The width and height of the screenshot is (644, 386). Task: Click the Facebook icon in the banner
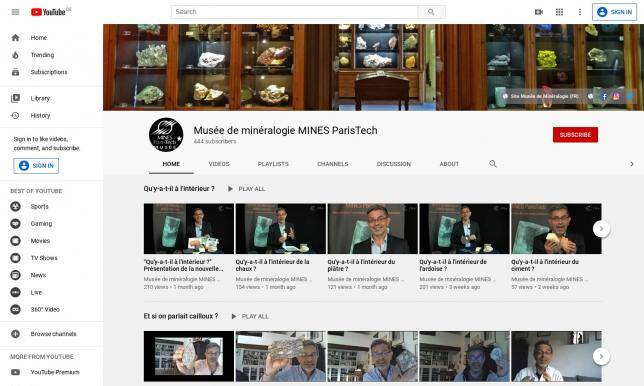click(x=604, y=96)
